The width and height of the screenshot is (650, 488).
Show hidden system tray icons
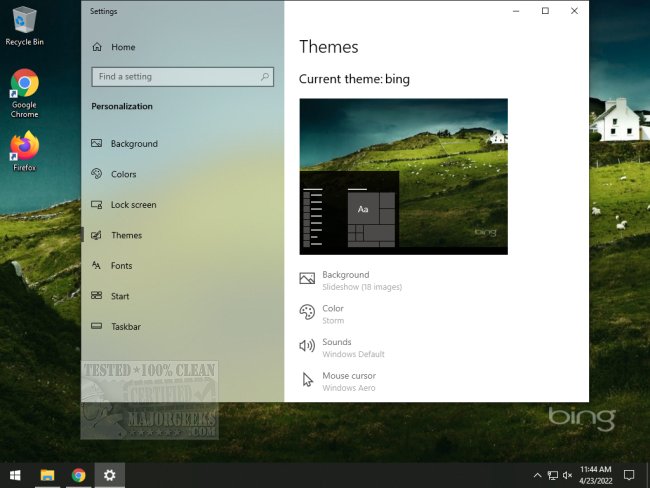(537, 475)
